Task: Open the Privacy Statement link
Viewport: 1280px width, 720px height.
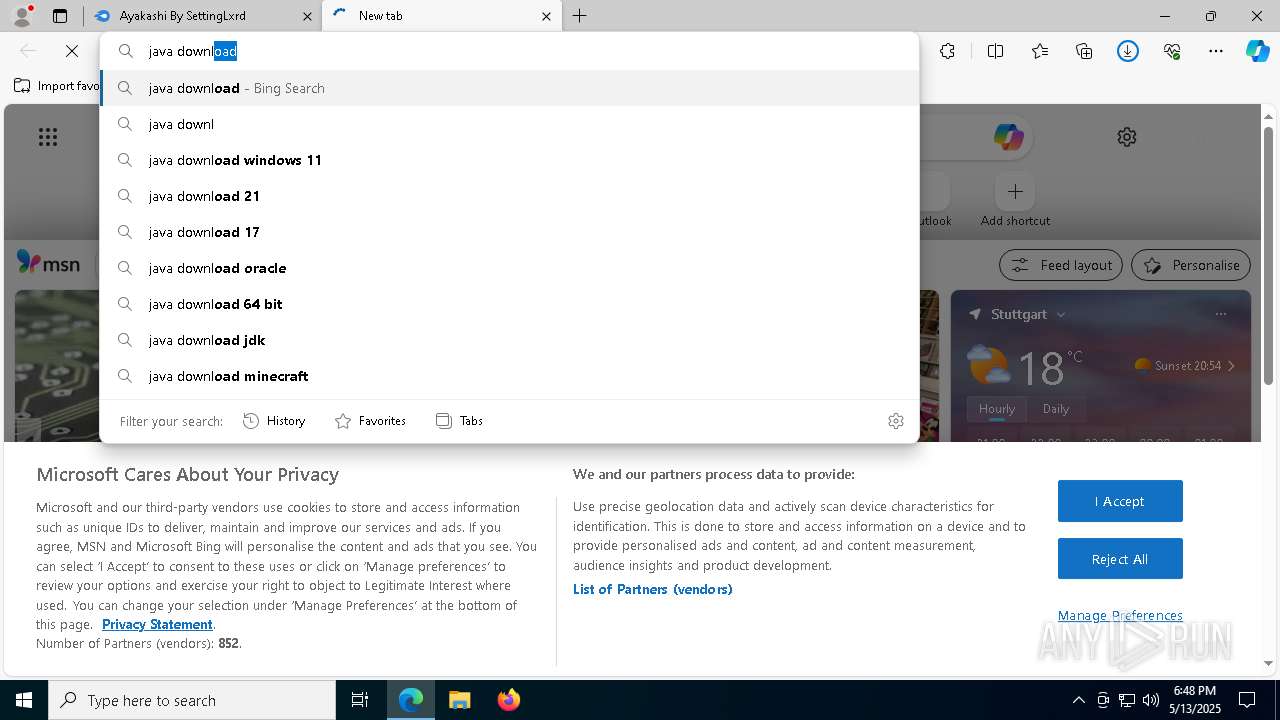Action: pyautogui.click(x=157, y=624)
